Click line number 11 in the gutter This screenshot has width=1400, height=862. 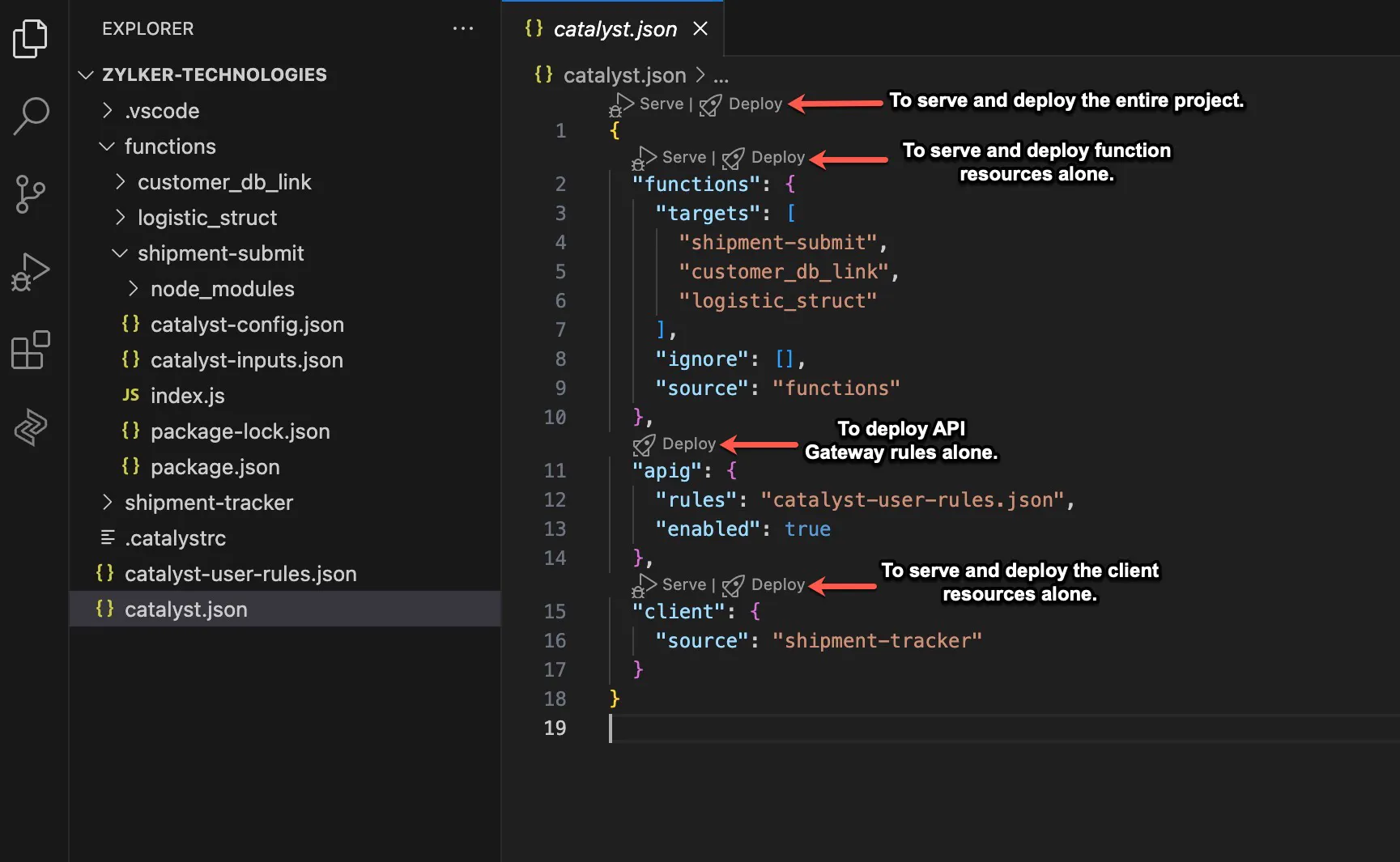coord(555,470)
